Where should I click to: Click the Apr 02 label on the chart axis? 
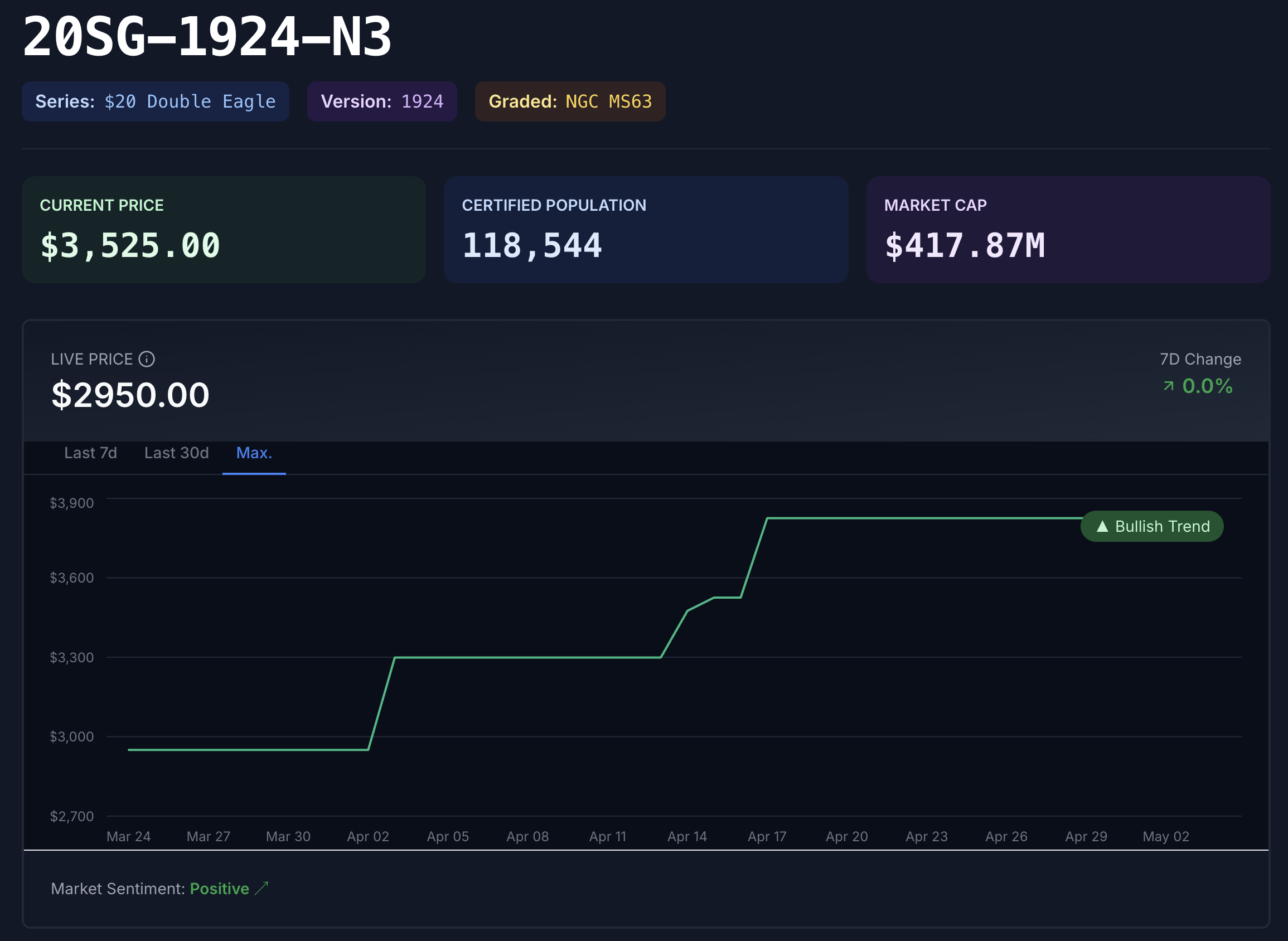click(x=368, y=836)
